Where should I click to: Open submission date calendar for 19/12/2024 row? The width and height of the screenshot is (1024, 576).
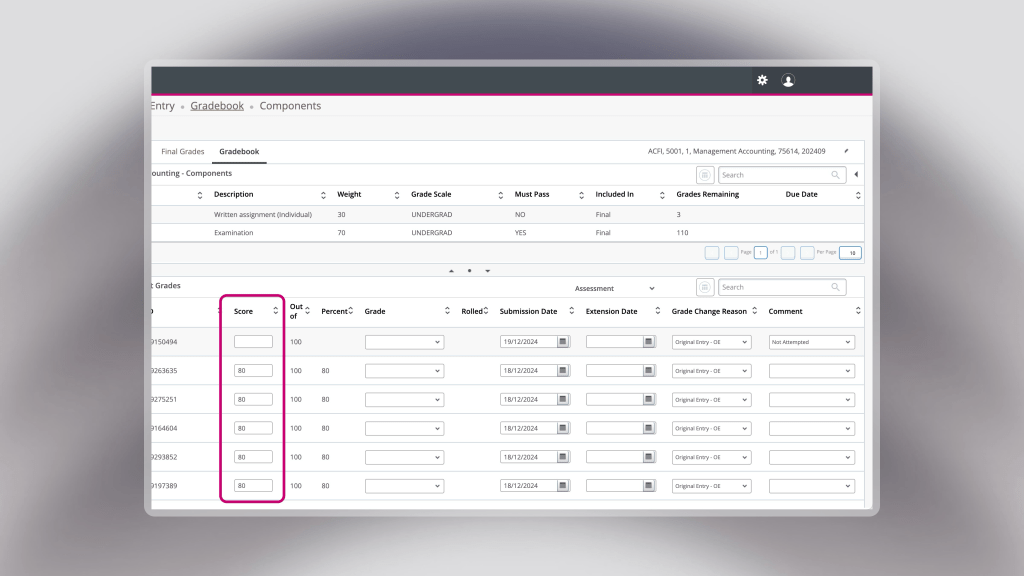(563, 342)
